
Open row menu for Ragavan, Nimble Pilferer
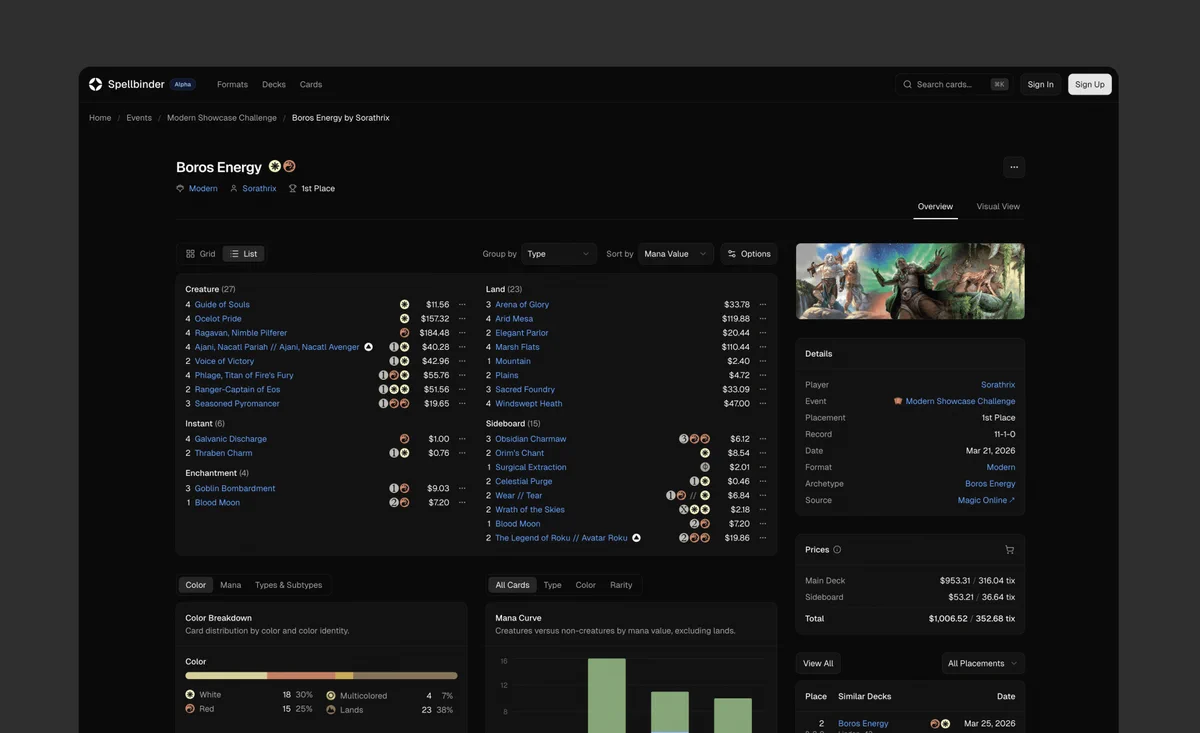pyautogui.click(x=462, y=333)
